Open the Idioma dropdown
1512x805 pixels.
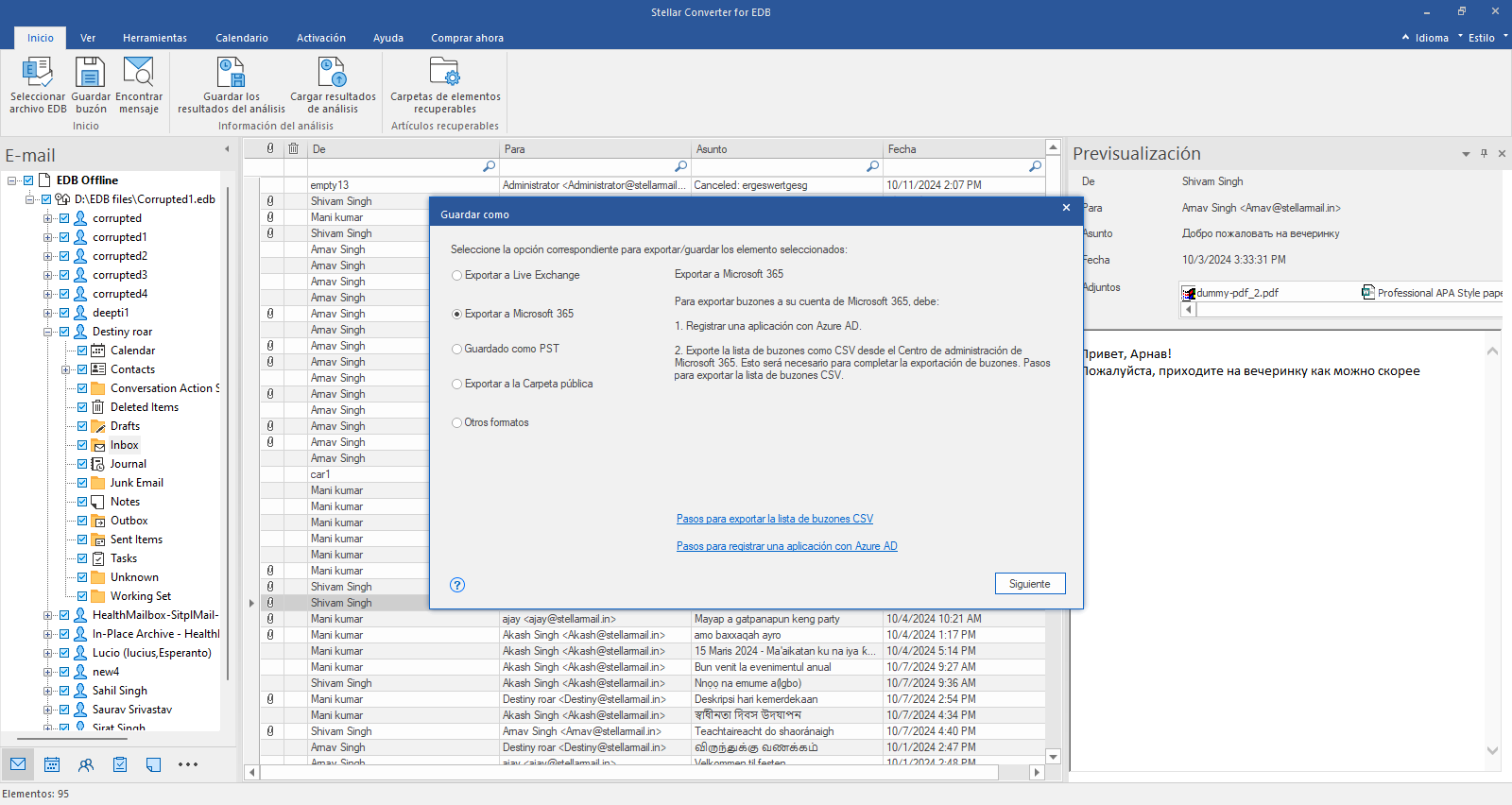1431,38
